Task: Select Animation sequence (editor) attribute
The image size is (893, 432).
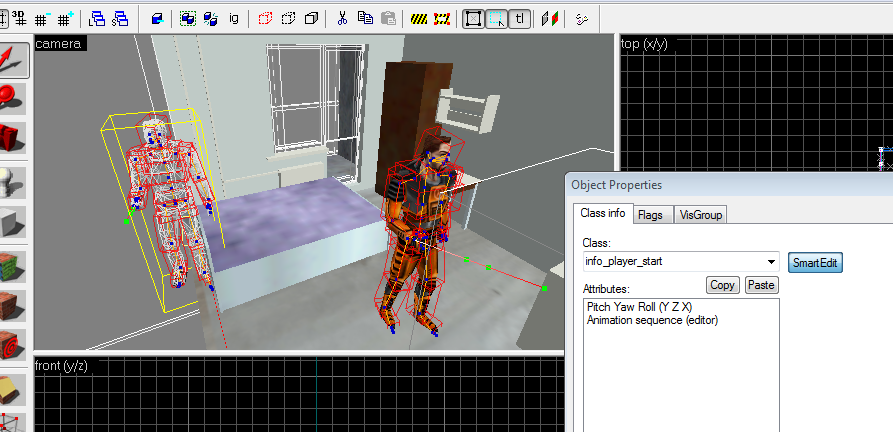Action: pyautogui.click(x=652, y=320)
